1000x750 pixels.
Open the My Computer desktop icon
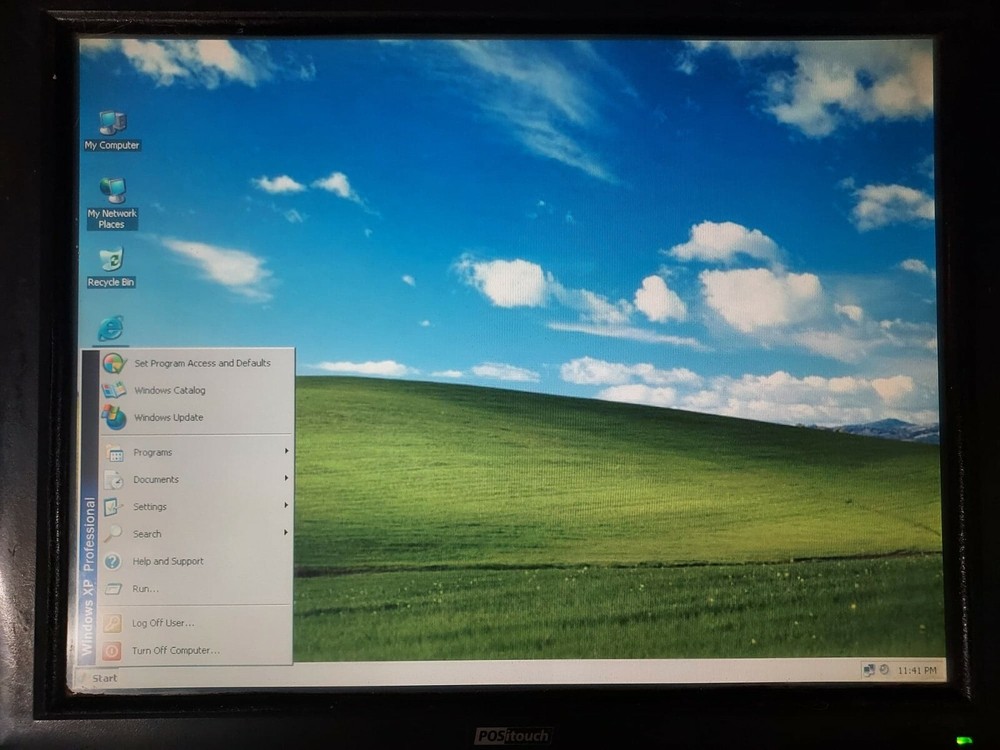point(112,124)
